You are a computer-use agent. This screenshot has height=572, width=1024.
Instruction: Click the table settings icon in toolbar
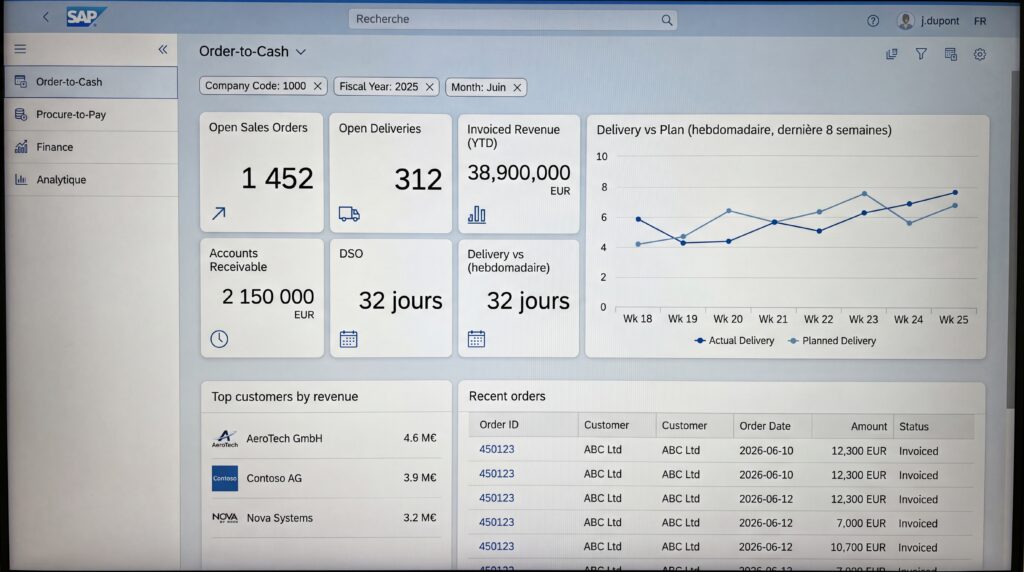coord(951,54)
